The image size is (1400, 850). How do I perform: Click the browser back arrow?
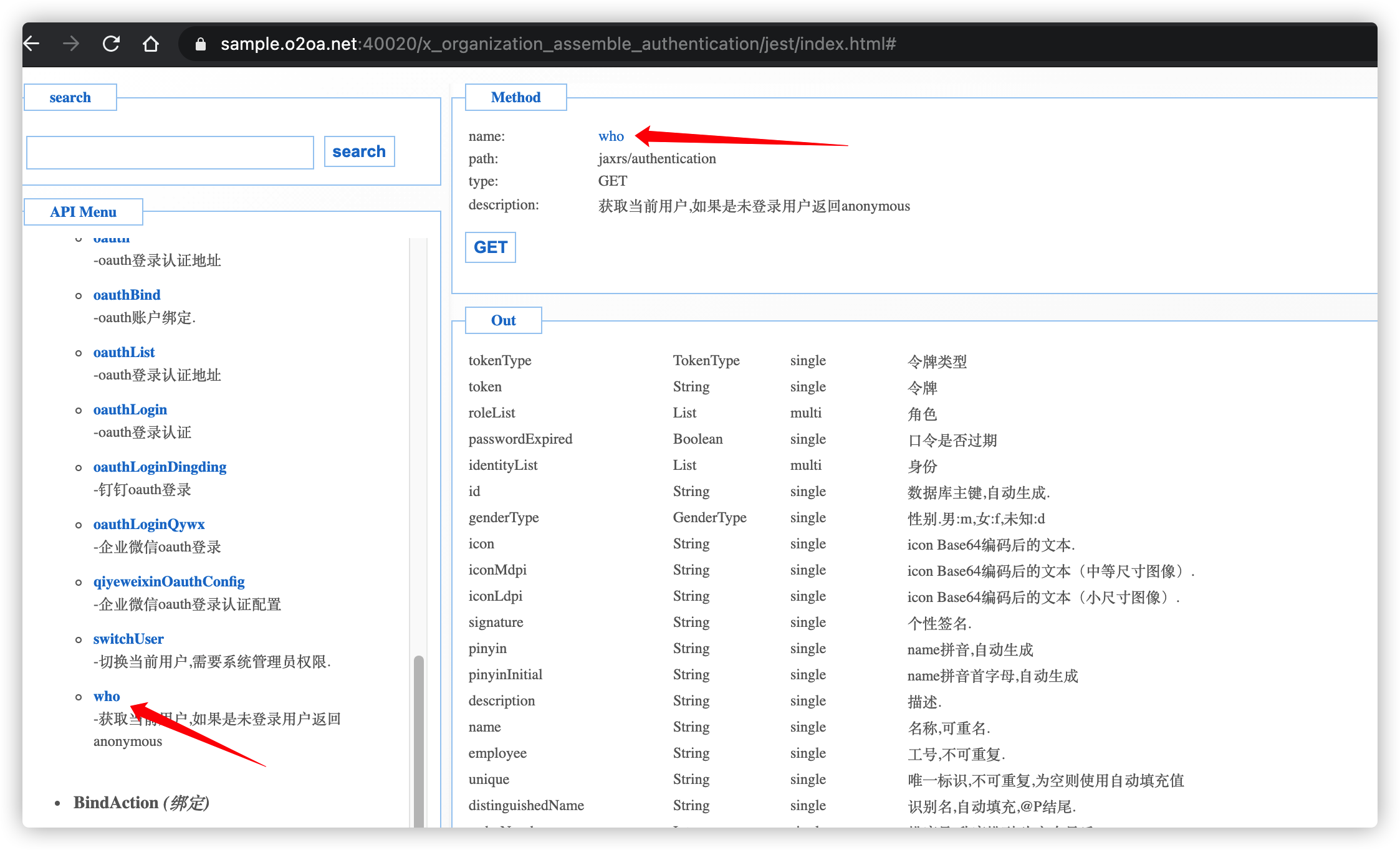[x=32, y=44]
